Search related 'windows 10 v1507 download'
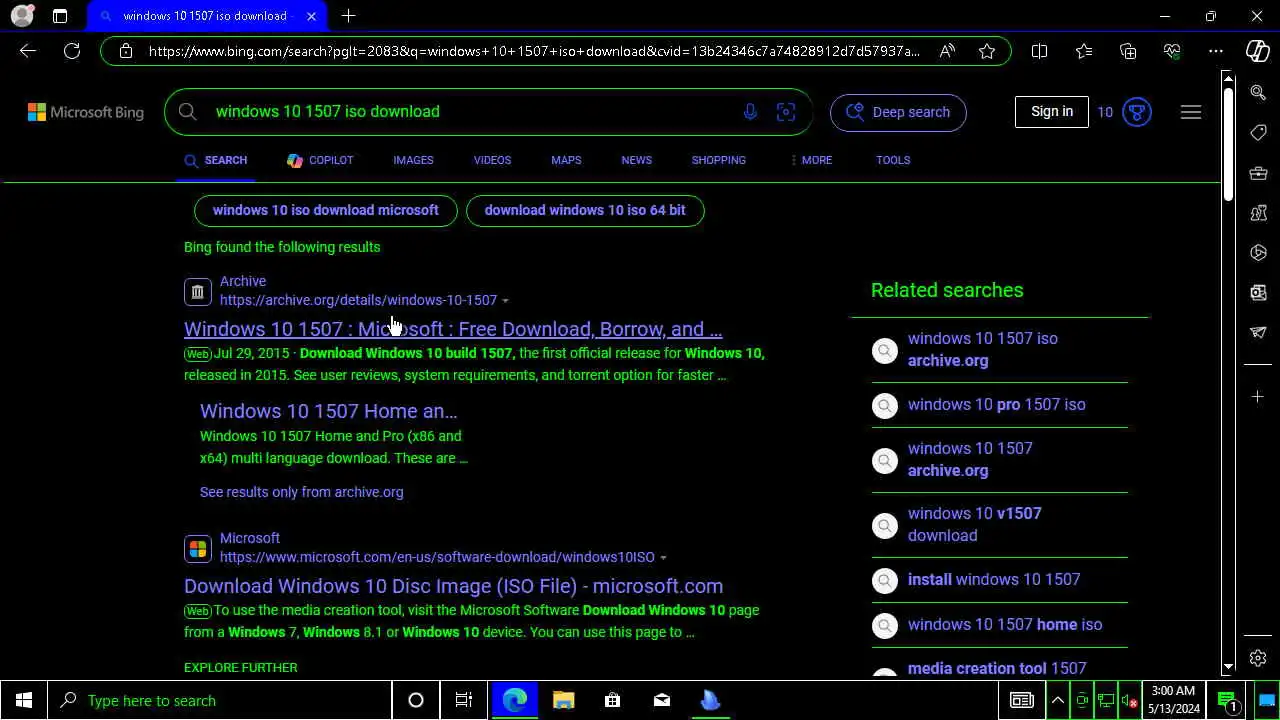The height and width of the screenshot is (720, 1280). (974, 524)
